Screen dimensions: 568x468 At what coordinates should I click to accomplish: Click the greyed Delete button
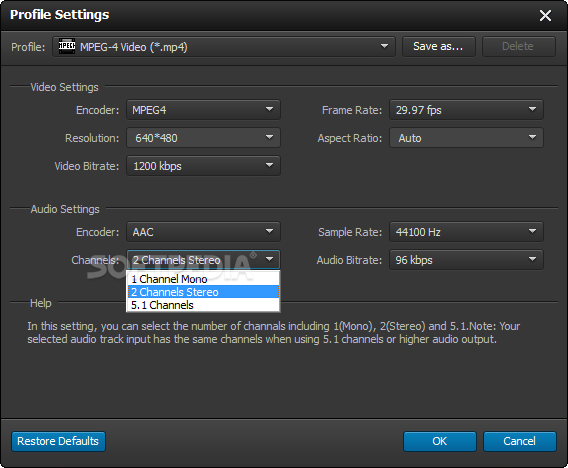tap(518, 46)
